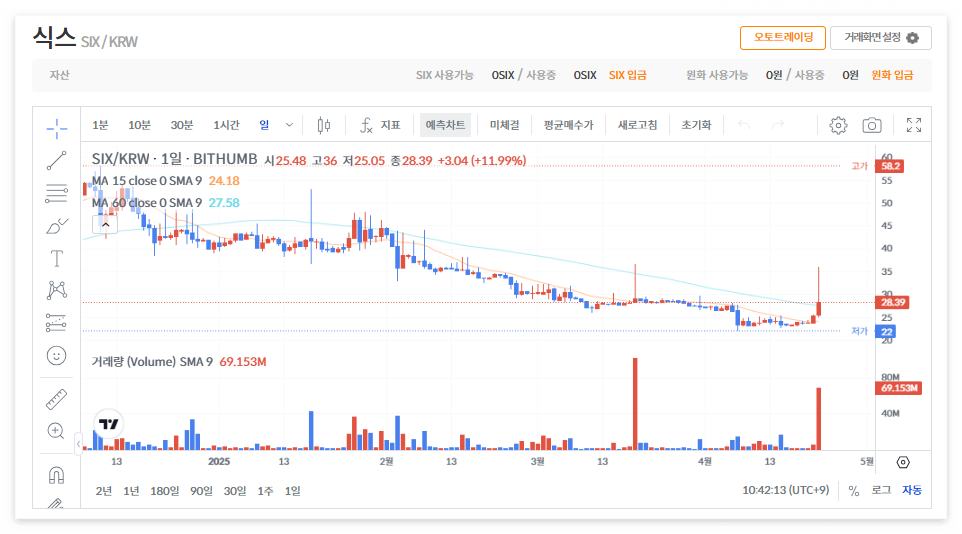
Task: Click the 69.153M volume label
Action: (x=899, y=389)
